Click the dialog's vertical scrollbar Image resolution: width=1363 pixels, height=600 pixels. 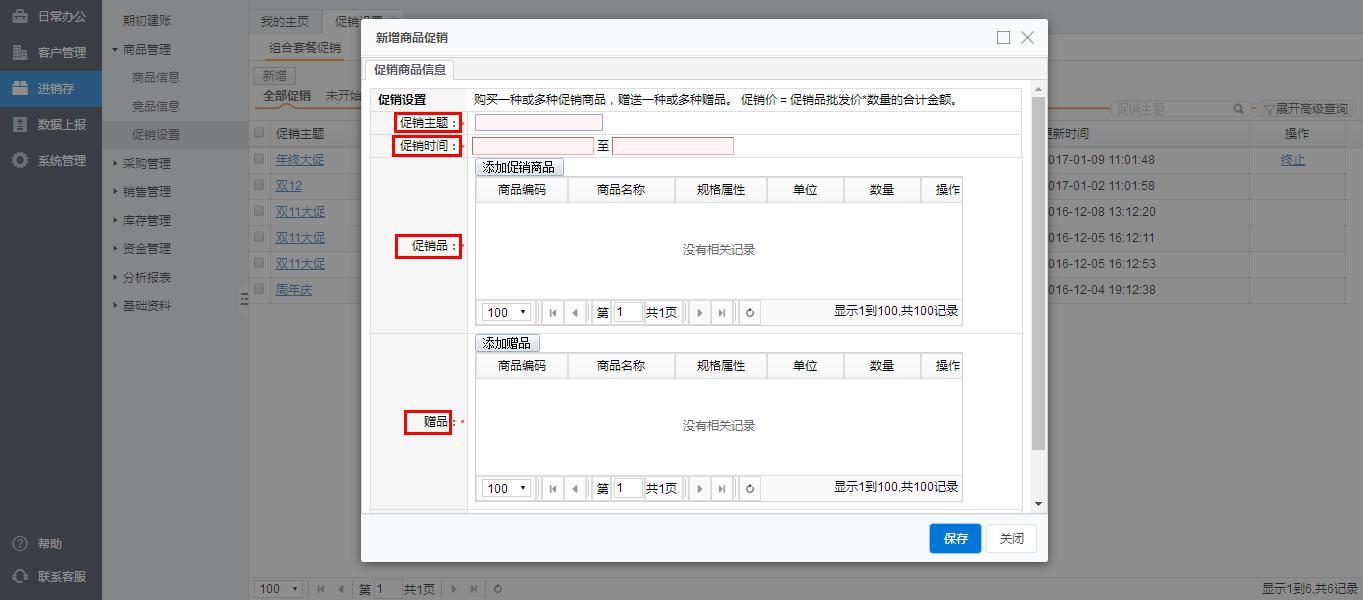[x=1038, y=270]
